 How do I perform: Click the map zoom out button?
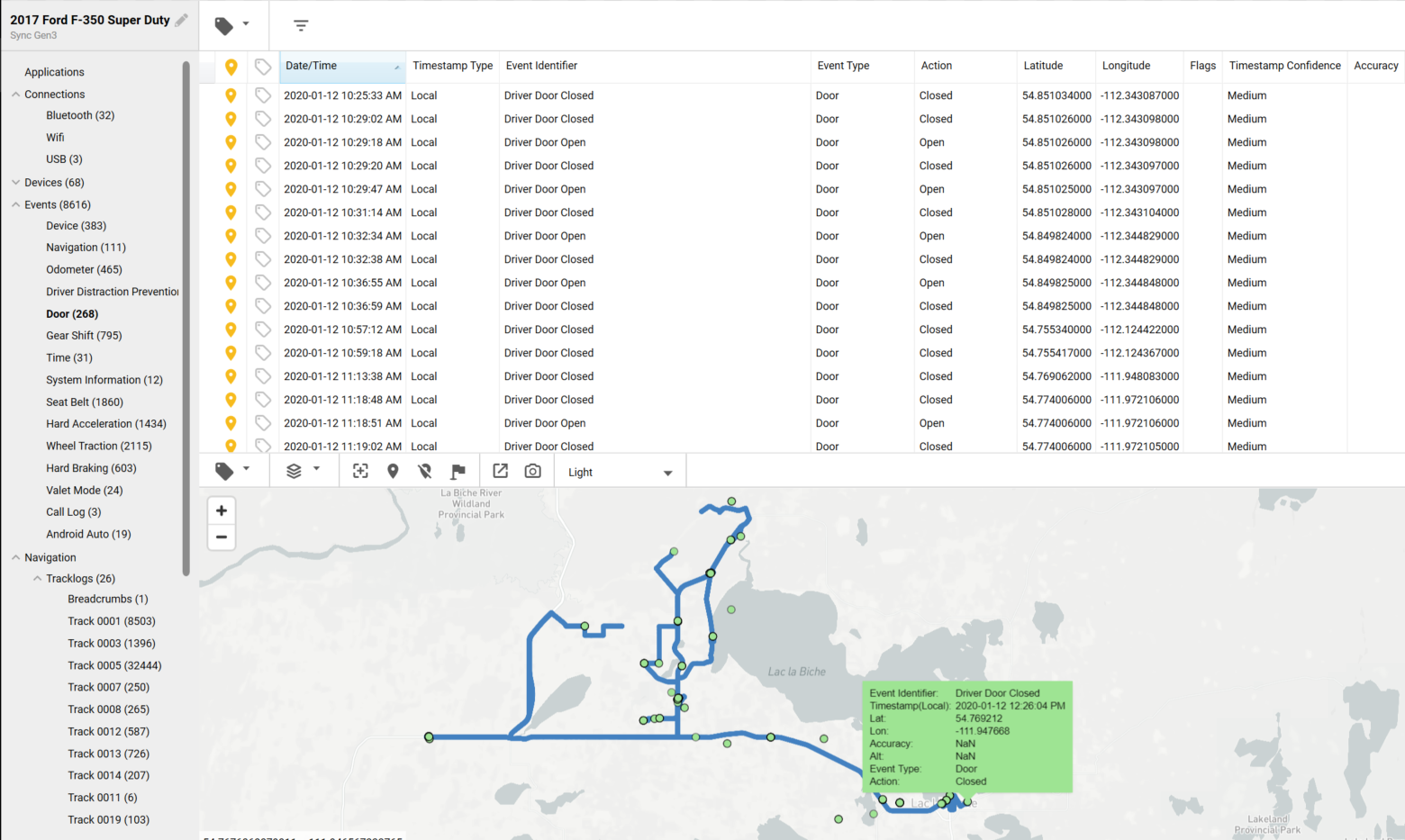pos(221,537)
